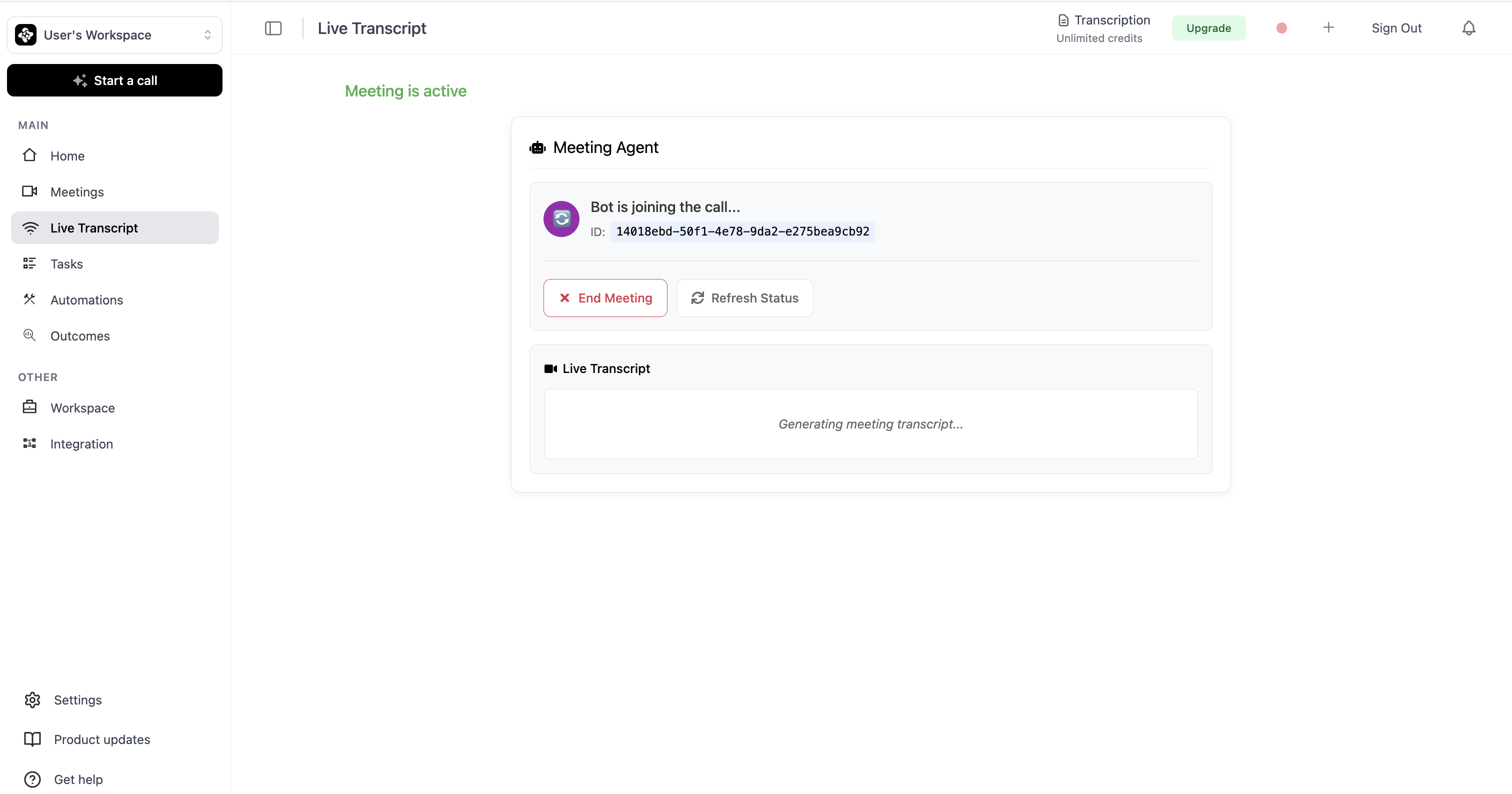Navigate to Automations
The width and height of the screenshot is (1512, 794).
(x=86, y=300)
